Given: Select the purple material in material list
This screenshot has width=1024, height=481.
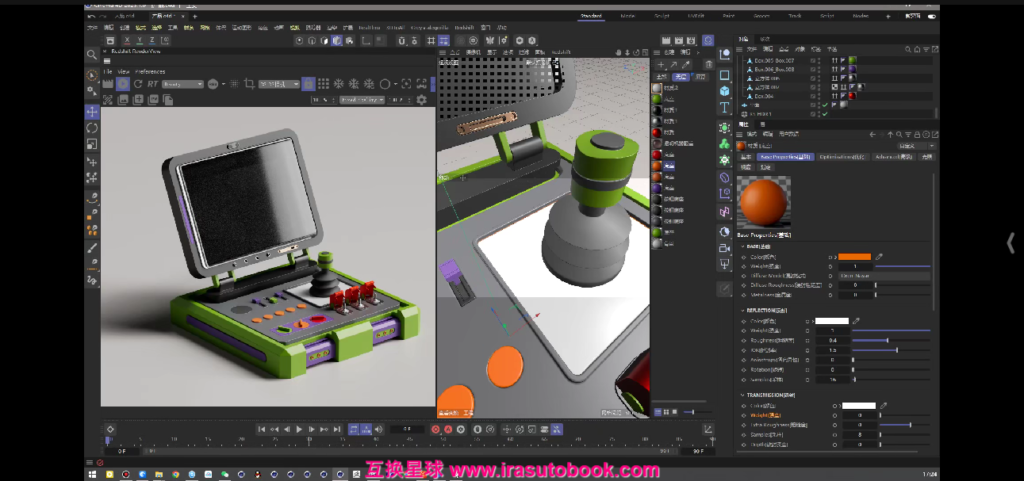Looking at the screenshot, I should pos(657,189).
